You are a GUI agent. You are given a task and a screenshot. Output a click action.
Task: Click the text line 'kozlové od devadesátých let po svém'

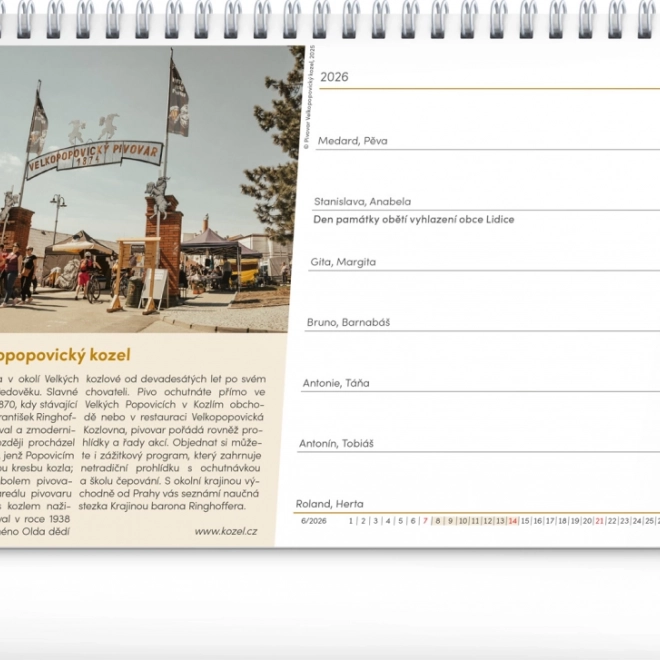[176, 379]
